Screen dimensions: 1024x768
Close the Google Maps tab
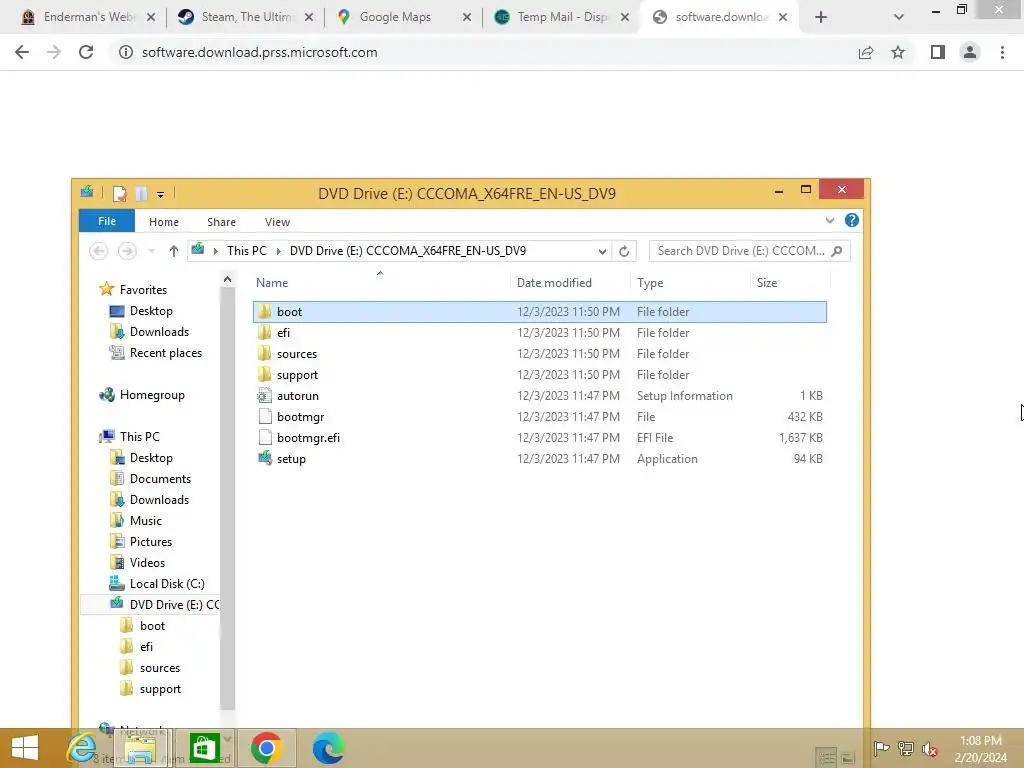pos(466,17)
